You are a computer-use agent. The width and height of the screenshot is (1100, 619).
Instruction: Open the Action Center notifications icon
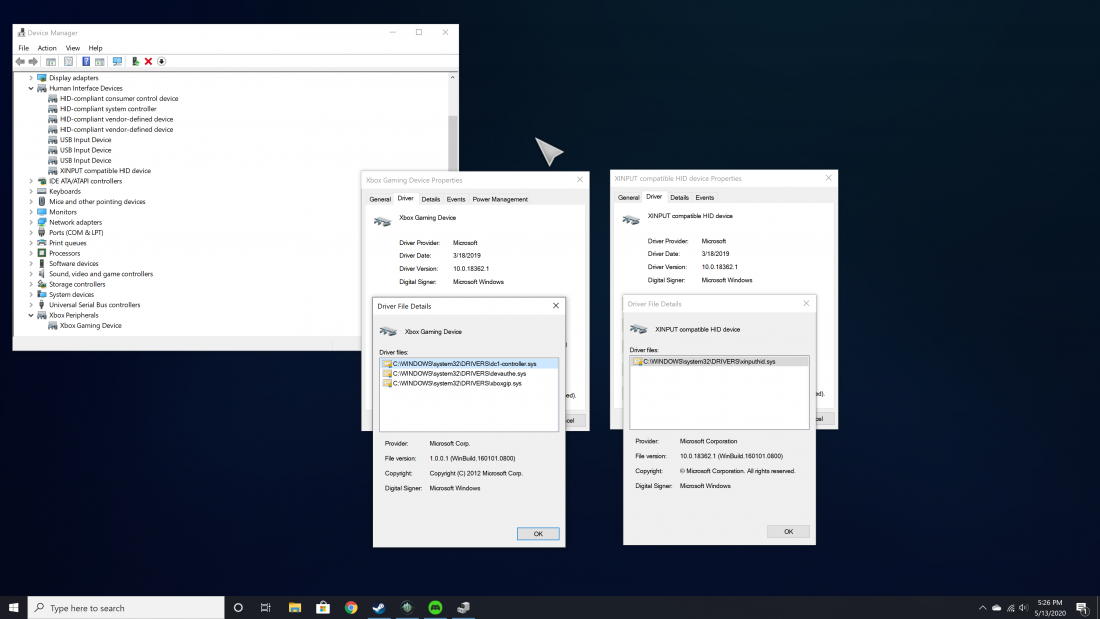tap(1082, 608)
